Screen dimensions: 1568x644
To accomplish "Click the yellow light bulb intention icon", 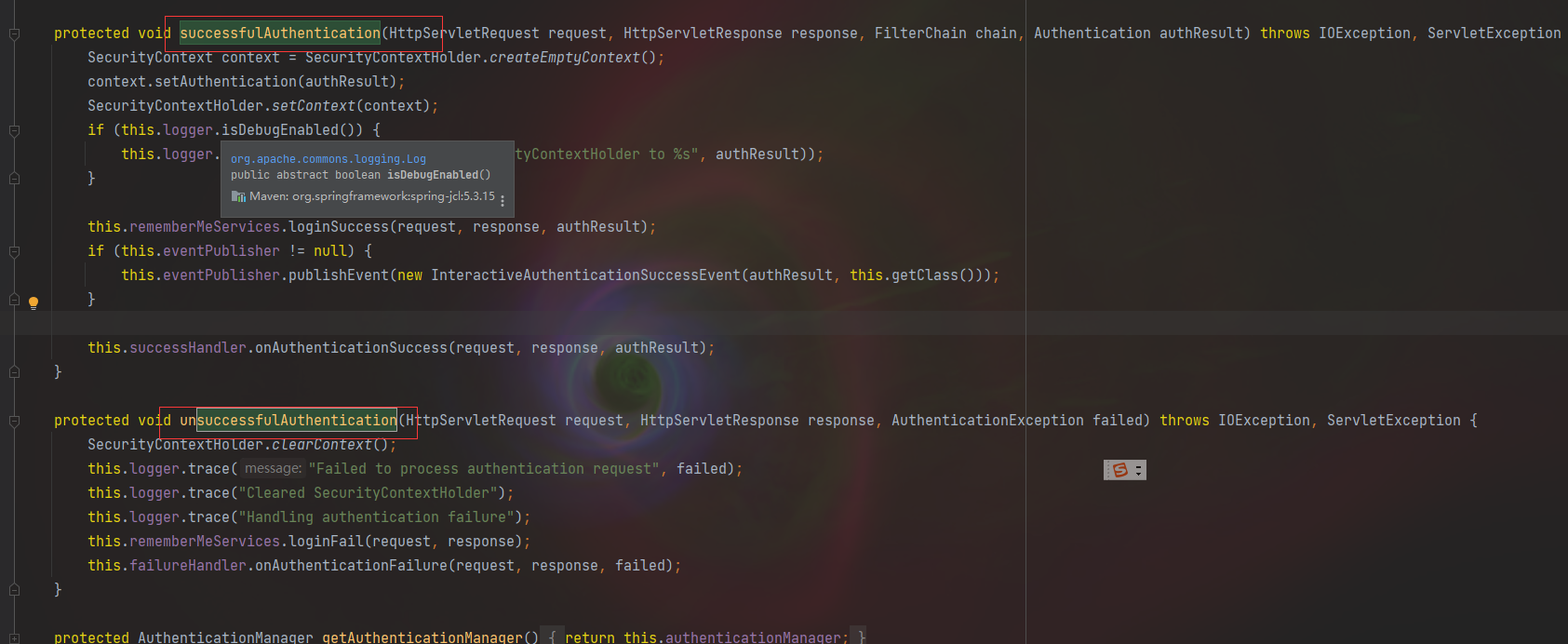I will 34,302.
